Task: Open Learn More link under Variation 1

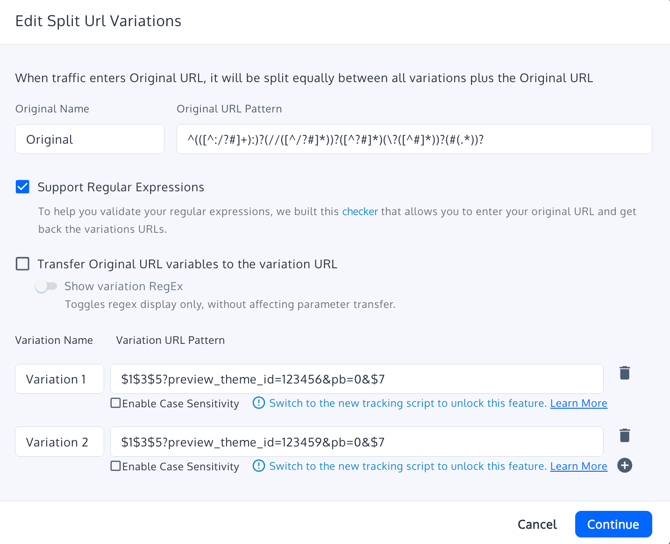Action: click(578, 403)
